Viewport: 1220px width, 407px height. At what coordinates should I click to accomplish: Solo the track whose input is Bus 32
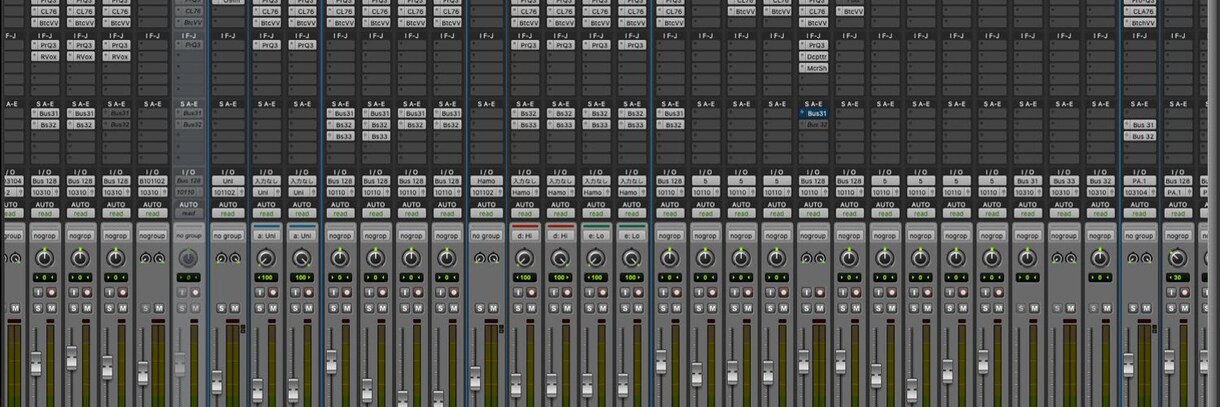pyautogui.click(x=1092, y=308)
